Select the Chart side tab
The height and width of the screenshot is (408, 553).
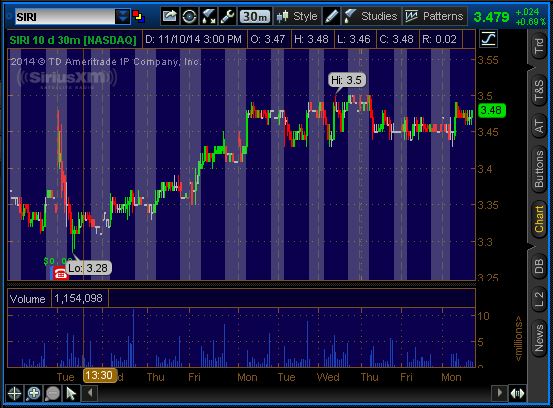539,219
